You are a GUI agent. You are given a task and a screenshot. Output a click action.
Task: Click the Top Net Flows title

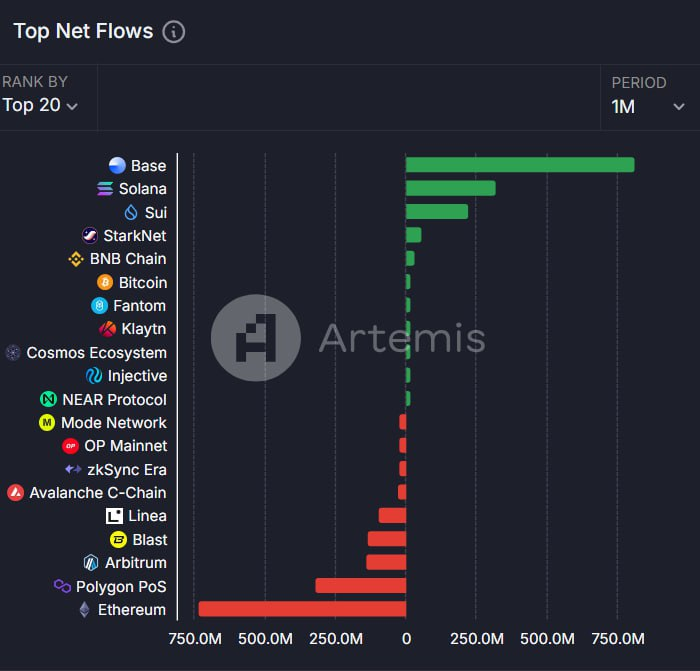click(83, 31)
